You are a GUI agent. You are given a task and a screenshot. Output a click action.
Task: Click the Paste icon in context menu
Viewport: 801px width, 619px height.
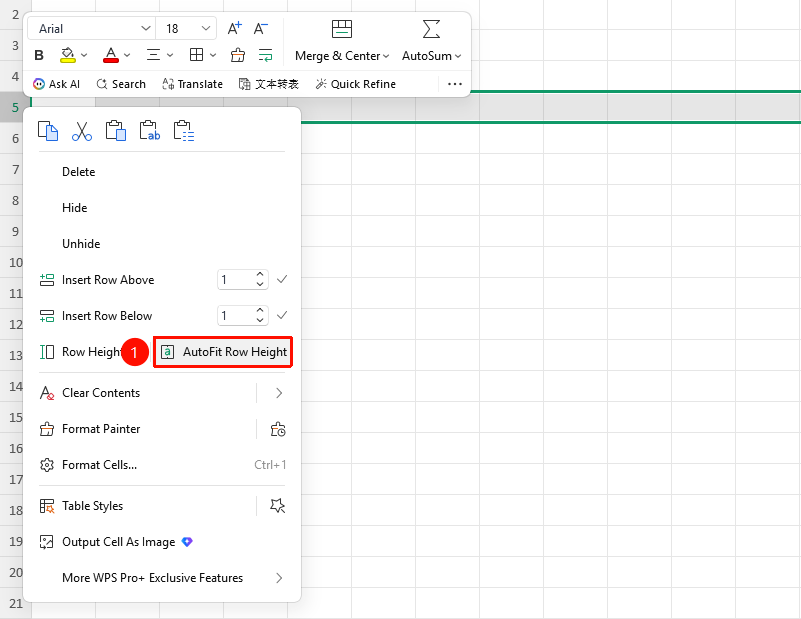coord(116,131)
